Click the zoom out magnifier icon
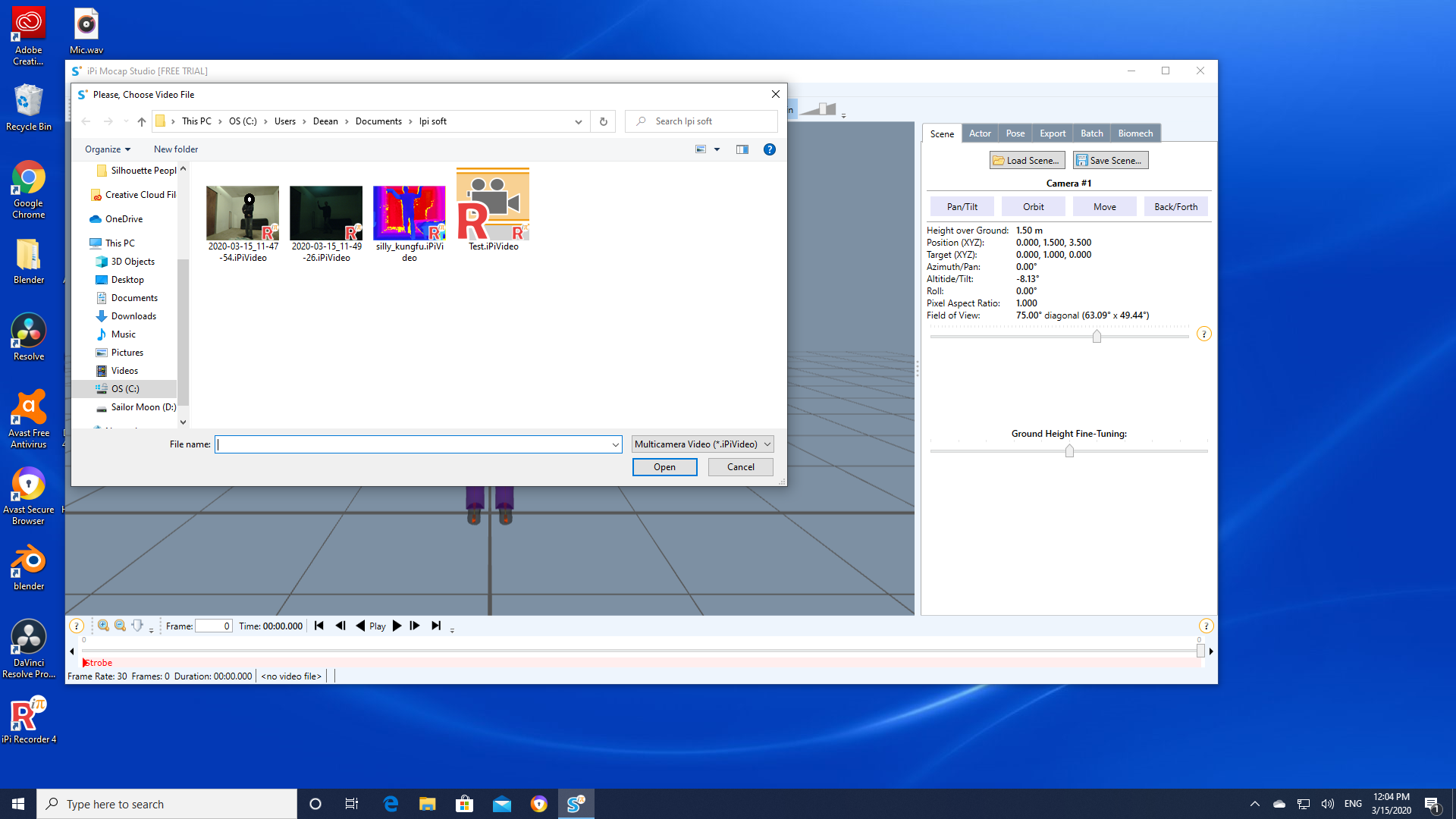The width and height of the screenshot is (1456, 819). coord(120,626)
